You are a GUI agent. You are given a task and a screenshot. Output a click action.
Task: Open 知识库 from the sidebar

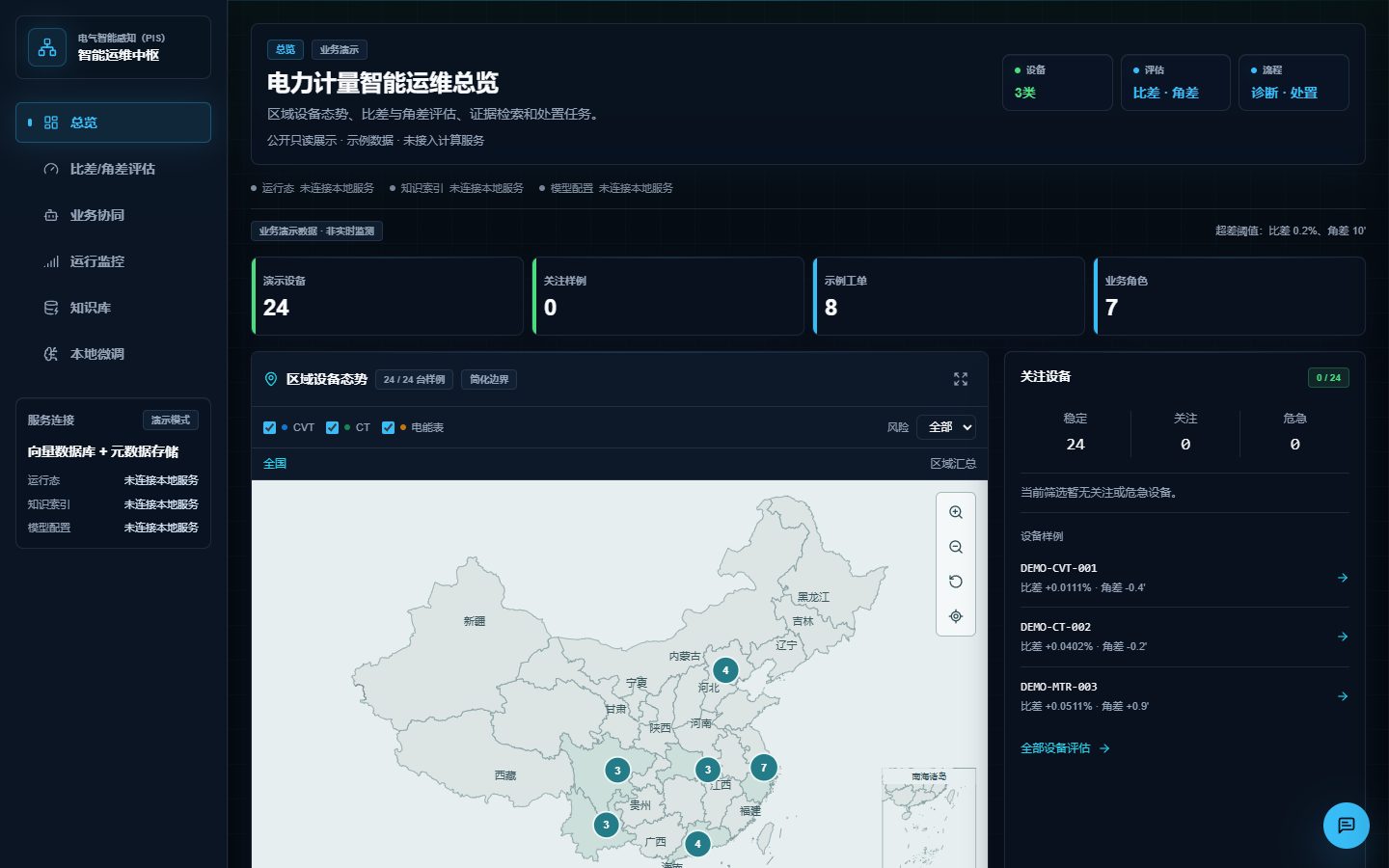[113, 308]
